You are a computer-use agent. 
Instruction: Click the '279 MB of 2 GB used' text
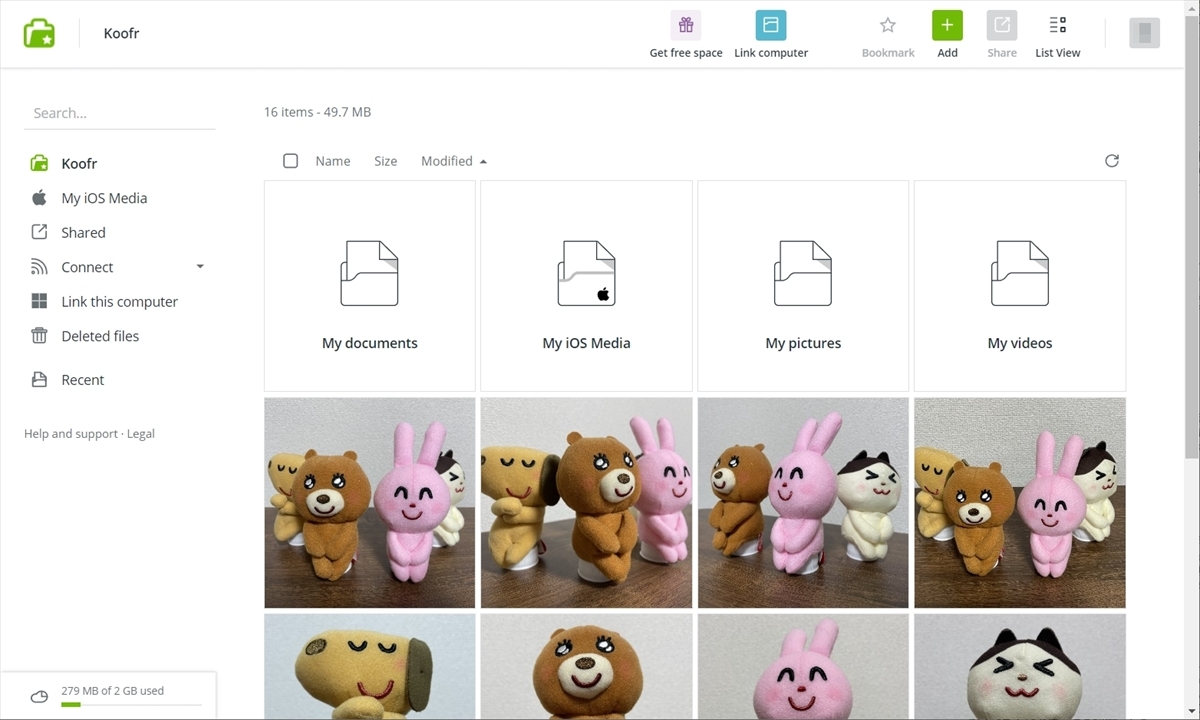112,691
